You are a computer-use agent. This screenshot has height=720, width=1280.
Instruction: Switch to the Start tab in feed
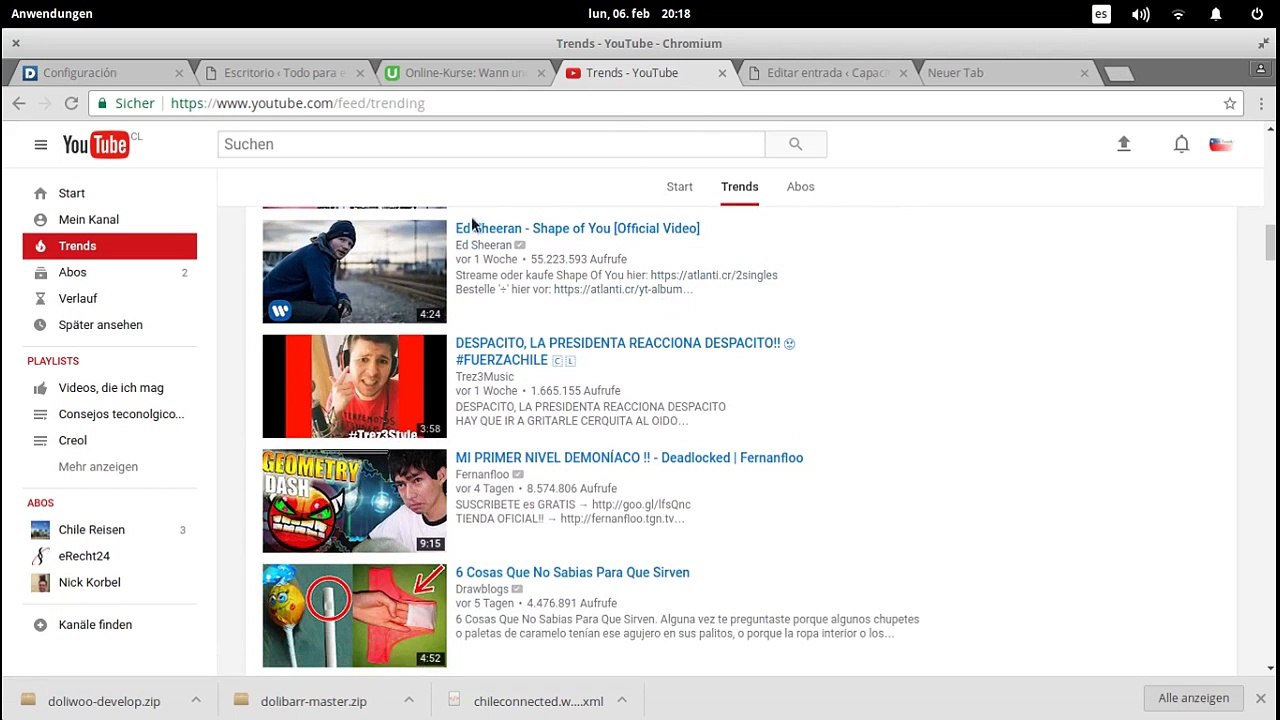coord(679,187)
